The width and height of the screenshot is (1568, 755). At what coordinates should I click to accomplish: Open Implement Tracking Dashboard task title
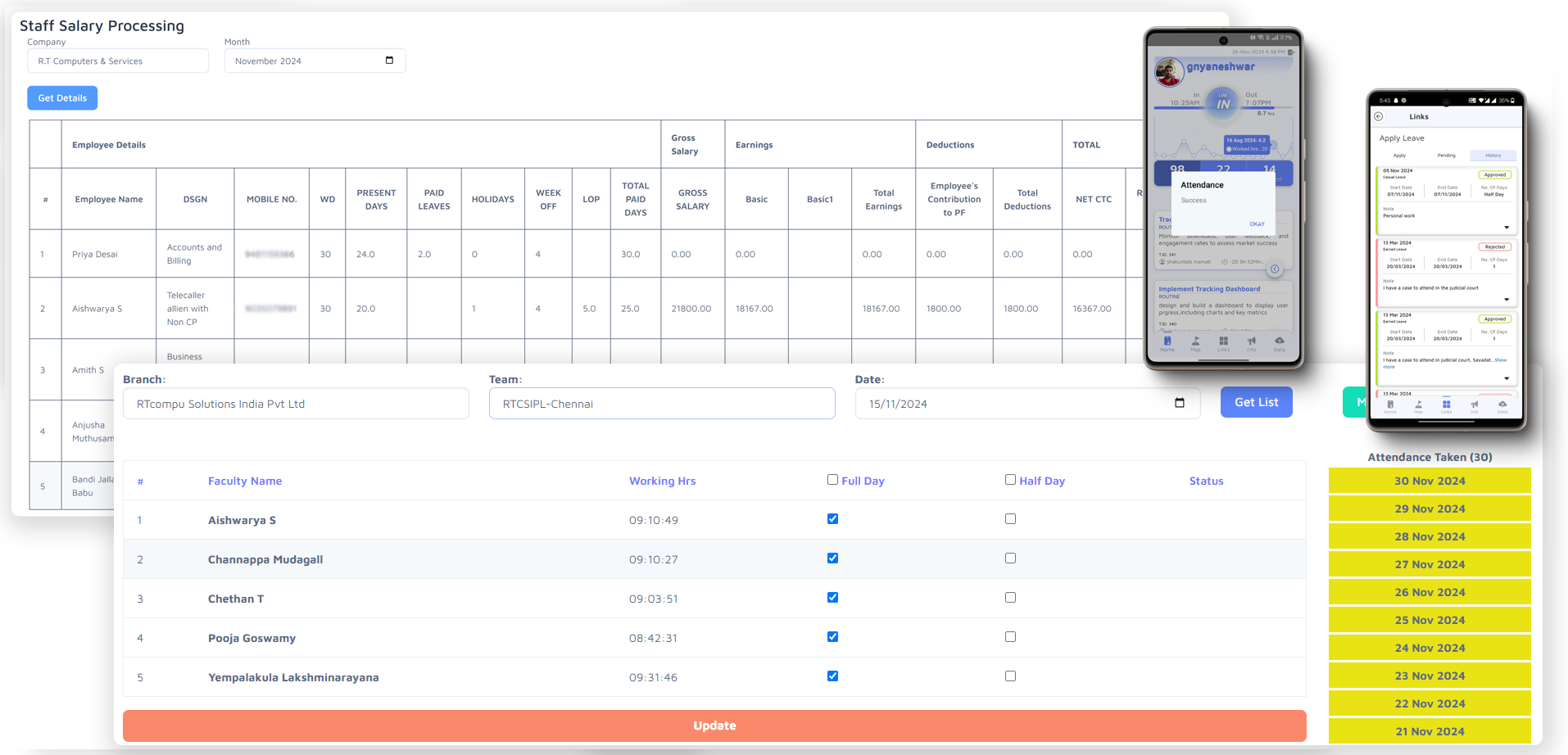coord(1209,289)
